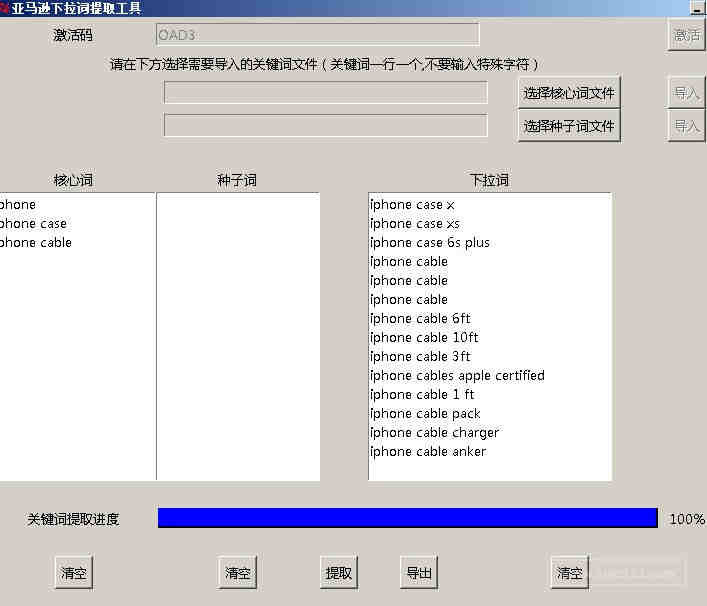Select 'iphone cable 6ft' result

click(420, 318)
